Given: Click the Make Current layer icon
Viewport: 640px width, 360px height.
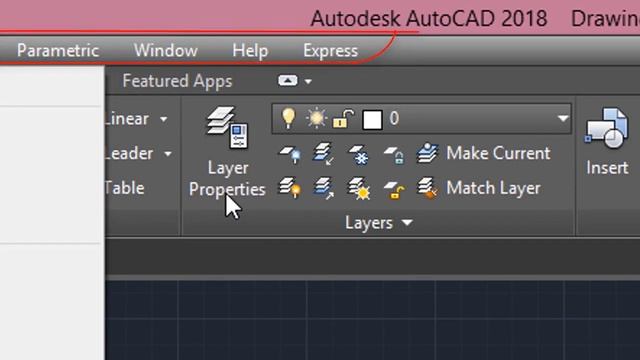Looking at the screenshot, I should [x=427, y=153].
